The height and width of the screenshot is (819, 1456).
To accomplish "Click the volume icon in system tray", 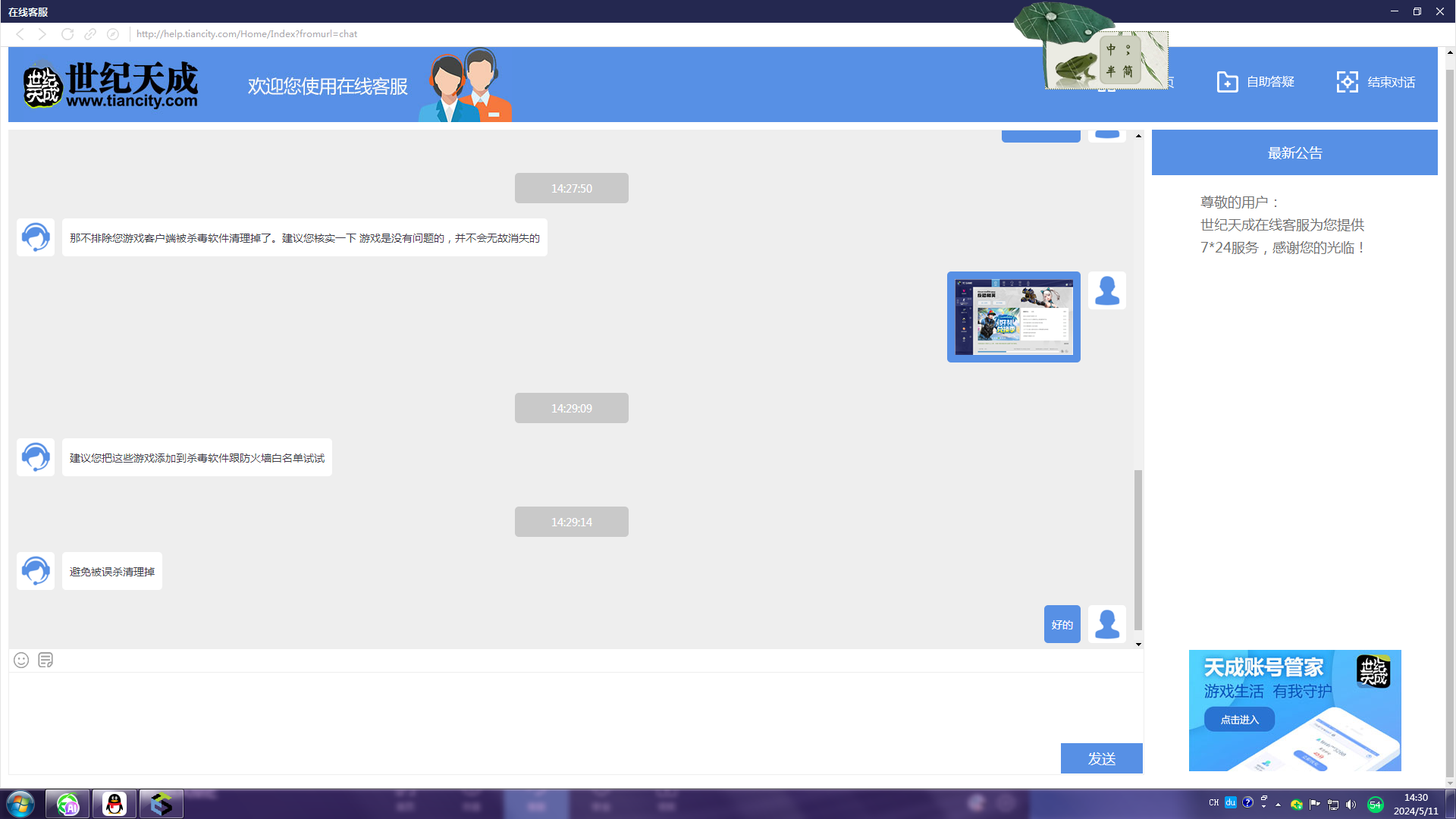I will click(x=1351, y=805).
